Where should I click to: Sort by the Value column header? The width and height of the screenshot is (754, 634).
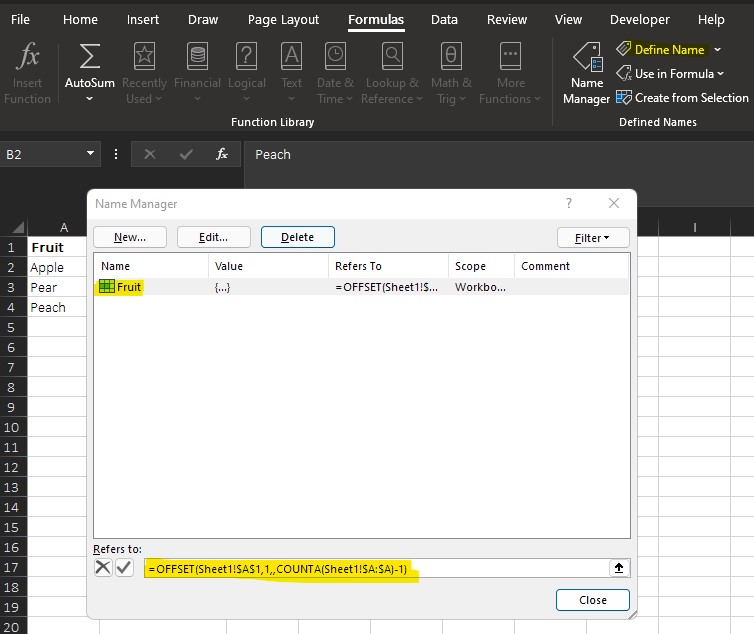268,266
